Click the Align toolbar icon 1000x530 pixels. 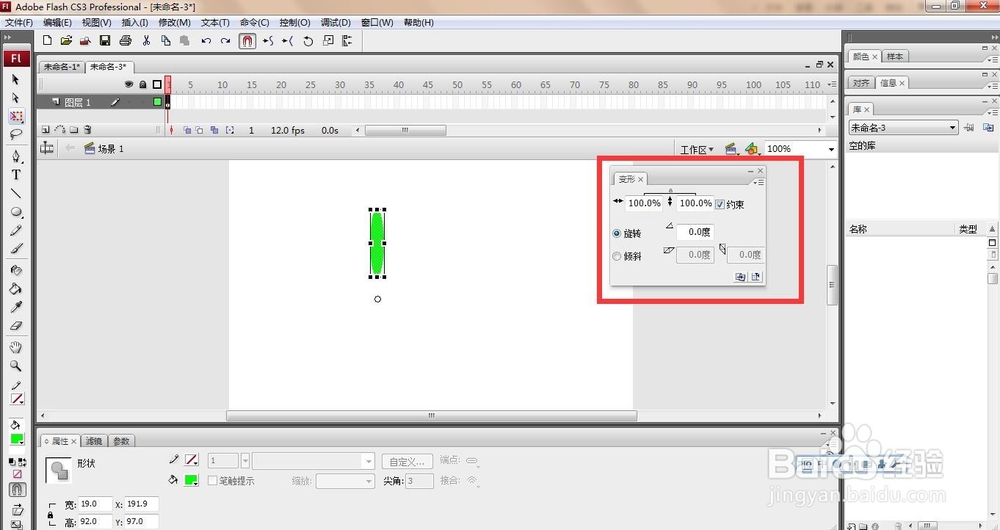coord(347,41)
